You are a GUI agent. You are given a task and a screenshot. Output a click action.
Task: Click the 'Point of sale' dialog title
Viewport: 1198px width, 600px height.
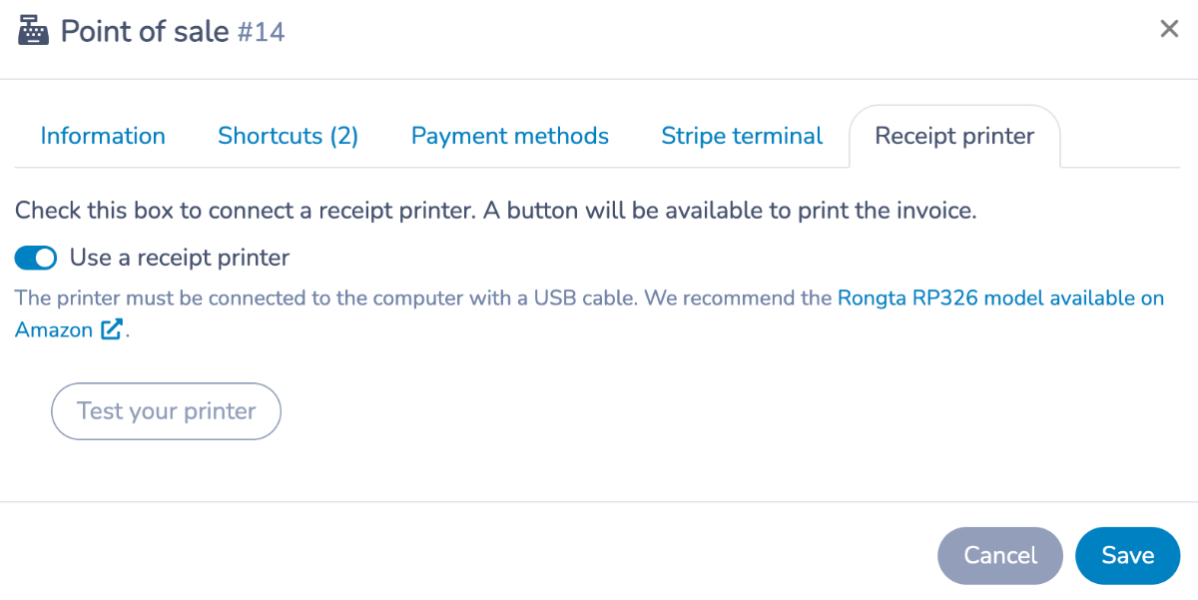pos(144,31)
